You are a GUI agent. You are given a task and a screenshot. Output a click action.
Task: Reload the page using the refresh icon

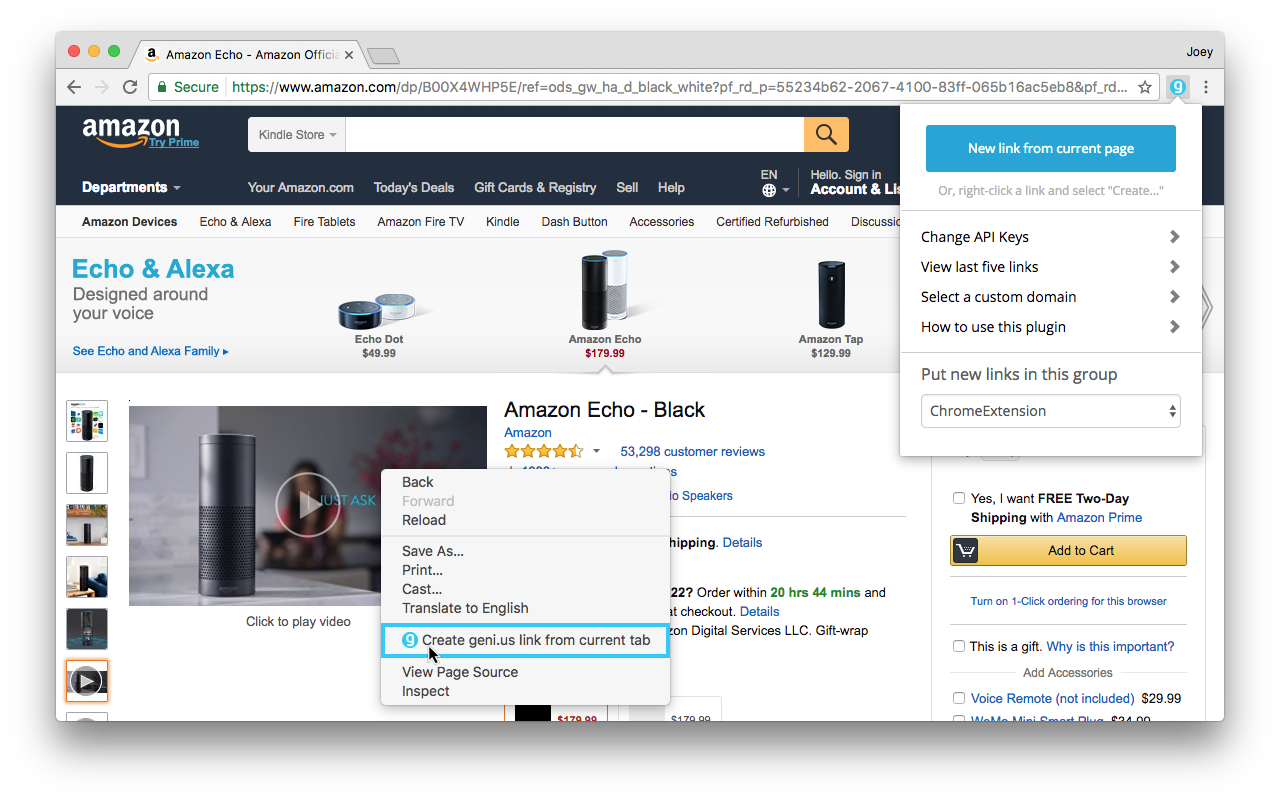pos(130,87)
